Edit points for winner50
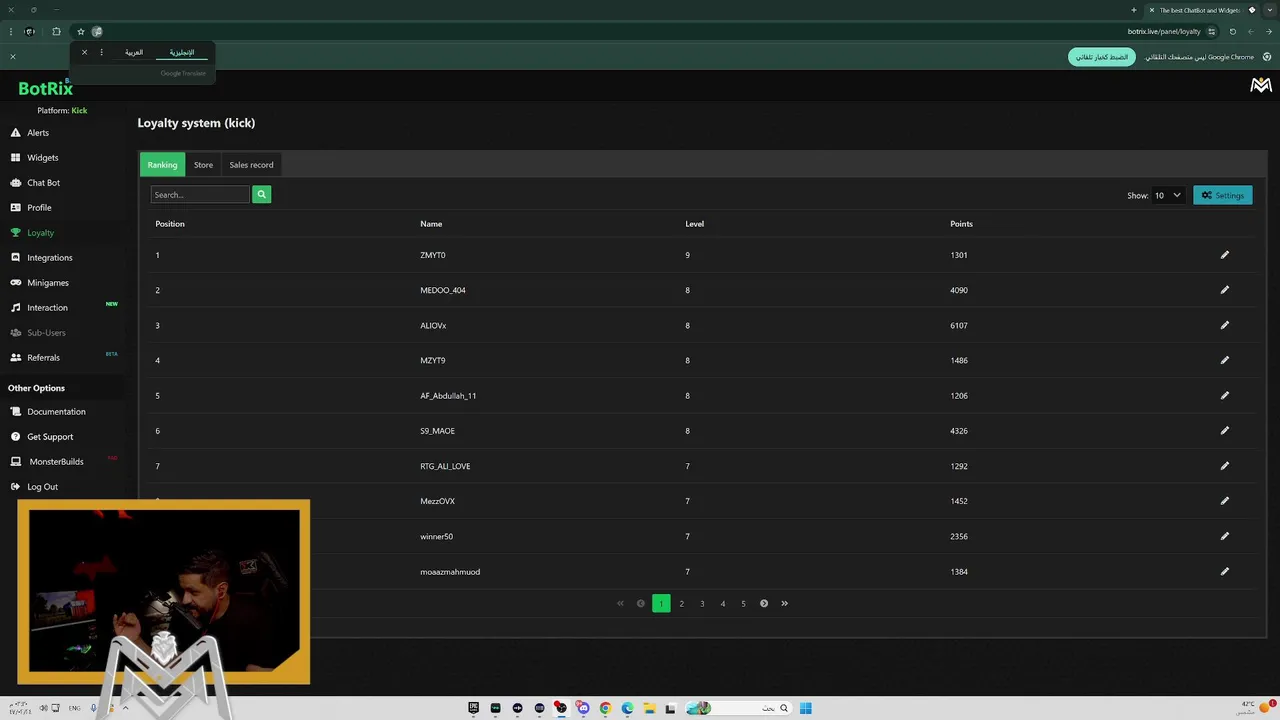Screen dimensions: 1280x720 [x=1224, y=536]
